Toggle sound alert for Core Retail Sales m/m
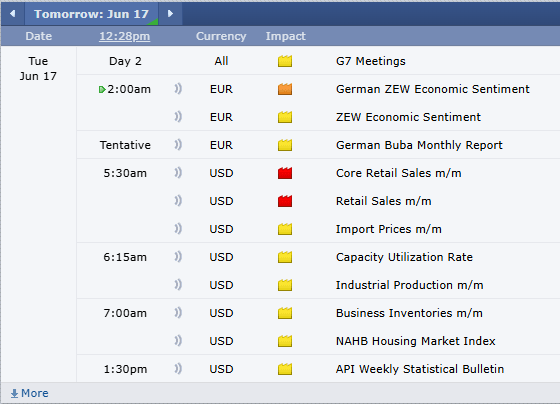Image resolution: width=560 pixels, height=404 pixels. click(178, 173)
